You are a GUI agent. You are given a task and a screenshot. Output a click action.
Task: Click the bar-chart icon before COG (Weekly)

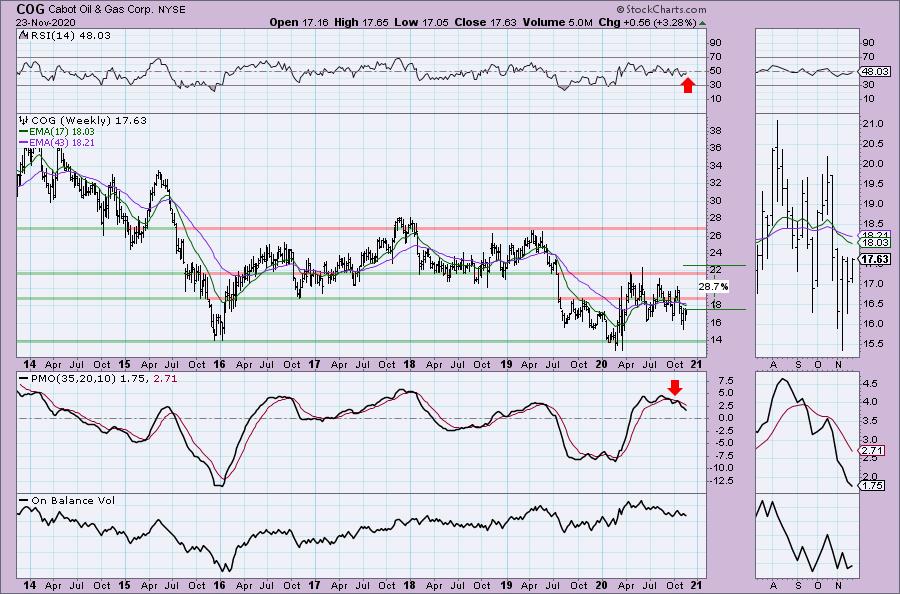(x=24, y=121)
